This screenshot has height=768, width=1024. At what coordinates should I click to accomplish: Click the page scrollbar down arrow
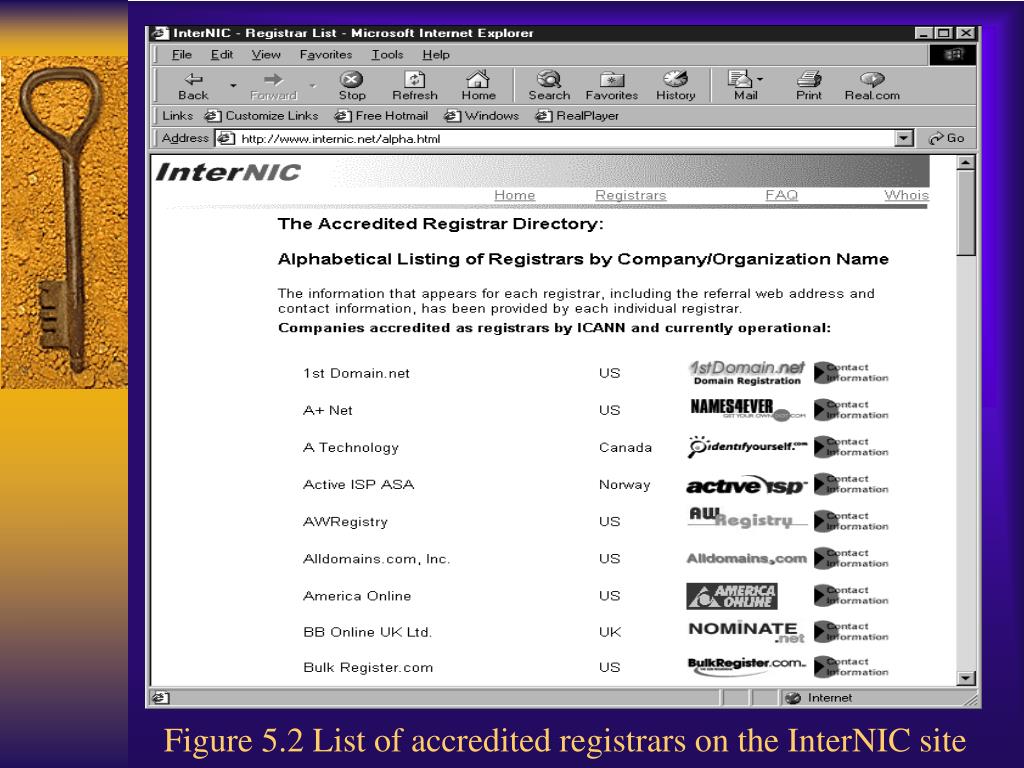click(x=966, y=678)
